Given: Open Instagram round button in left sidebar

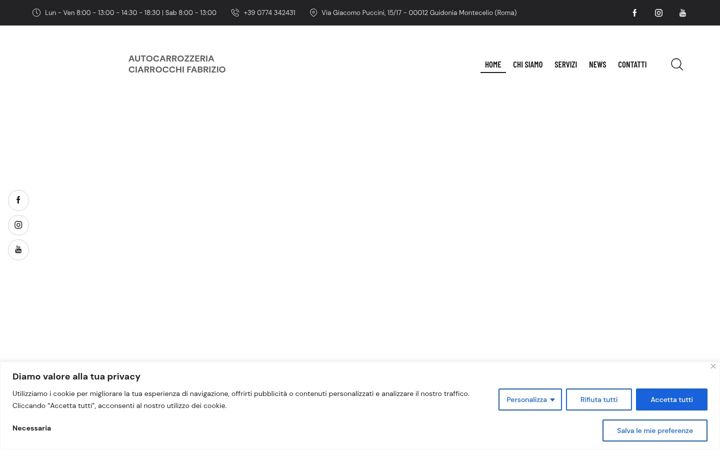Looking at the screenshot, I should pos(18,225).
